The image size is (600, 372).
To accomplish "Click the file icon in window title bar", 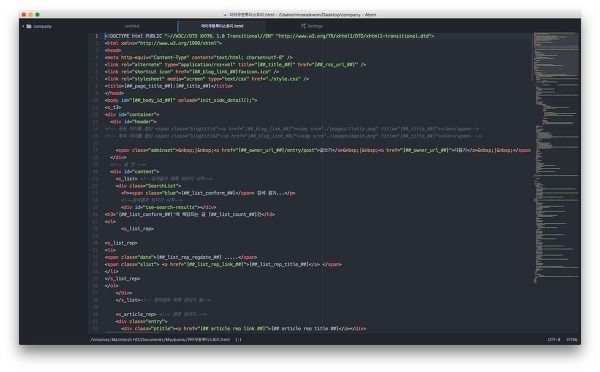I will (225, 15).
